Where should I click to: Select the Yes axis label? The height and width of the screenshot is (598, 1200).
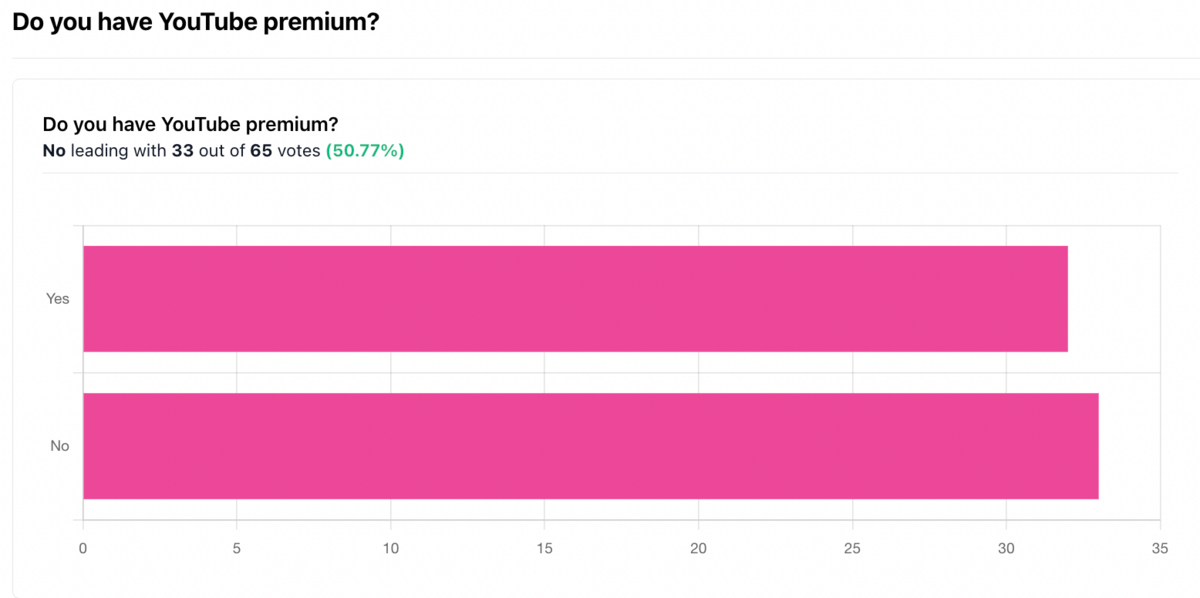pyautogui.click(x=58, y=299)
